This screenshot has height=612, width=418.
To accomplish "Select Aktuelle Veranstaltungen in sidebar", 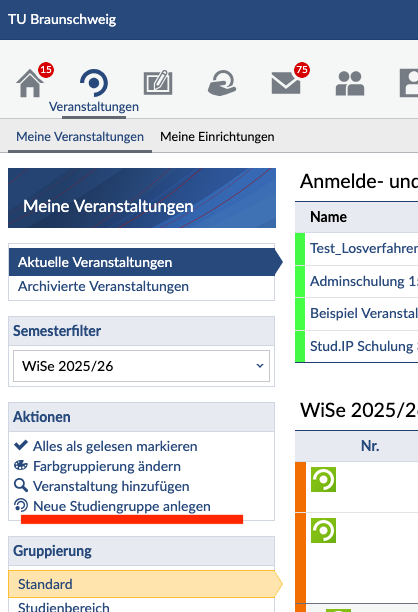I will point(142,262).
